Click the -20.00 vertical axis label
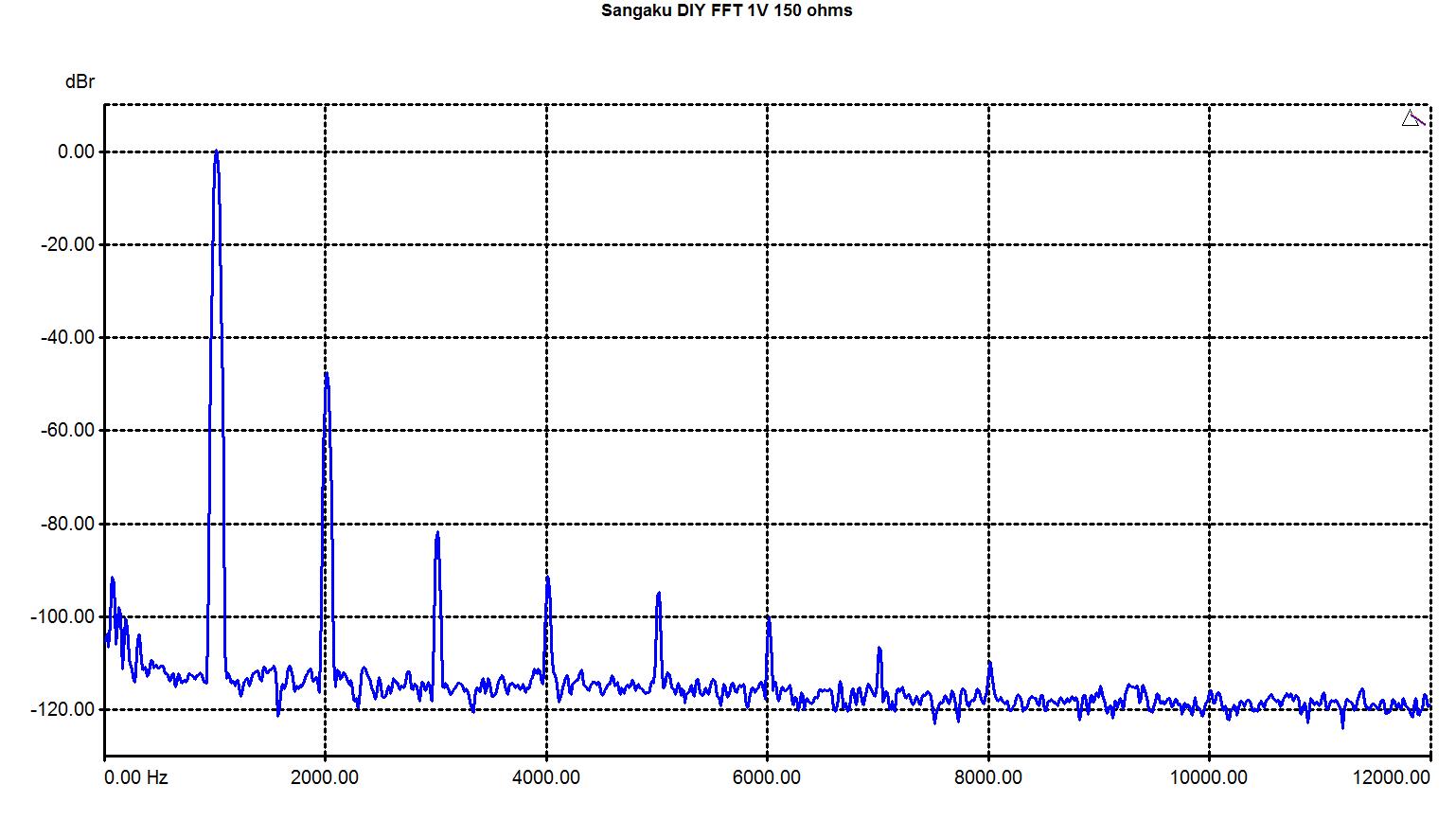 click(67, 244)
